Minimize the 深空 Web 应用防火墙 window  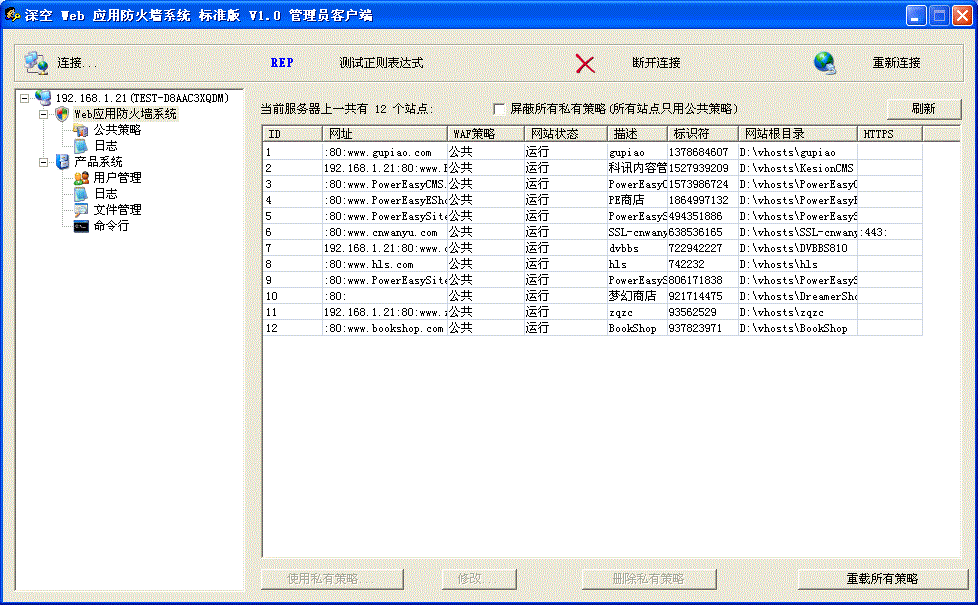tap(916, 16)
